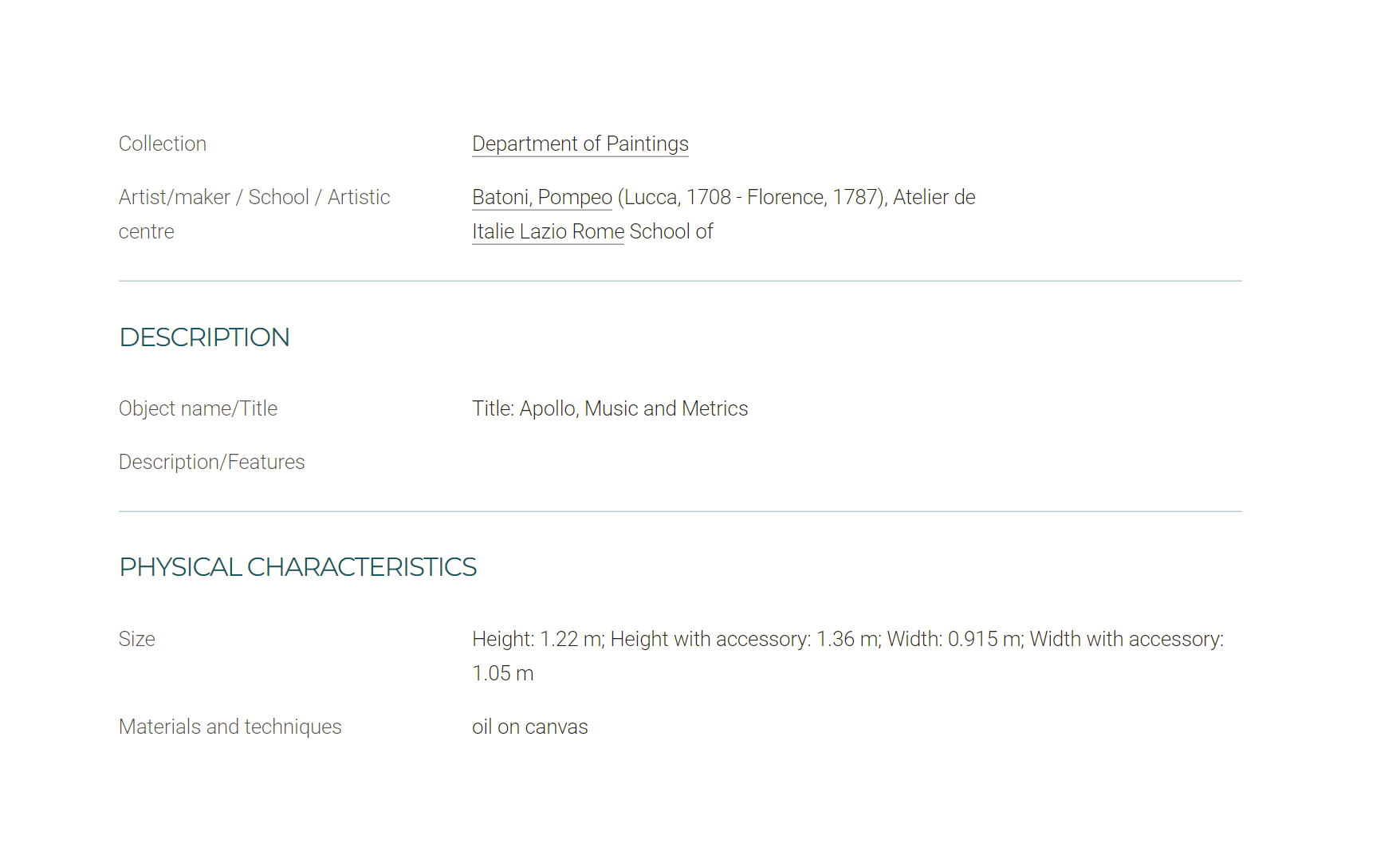Click the title text Apollo, Music and Metrics

coord(634,408)
